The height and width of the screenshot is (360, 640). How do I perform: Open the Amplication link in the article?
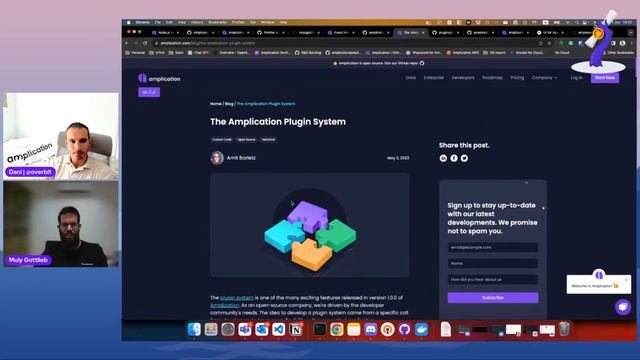tap(224, 305)
